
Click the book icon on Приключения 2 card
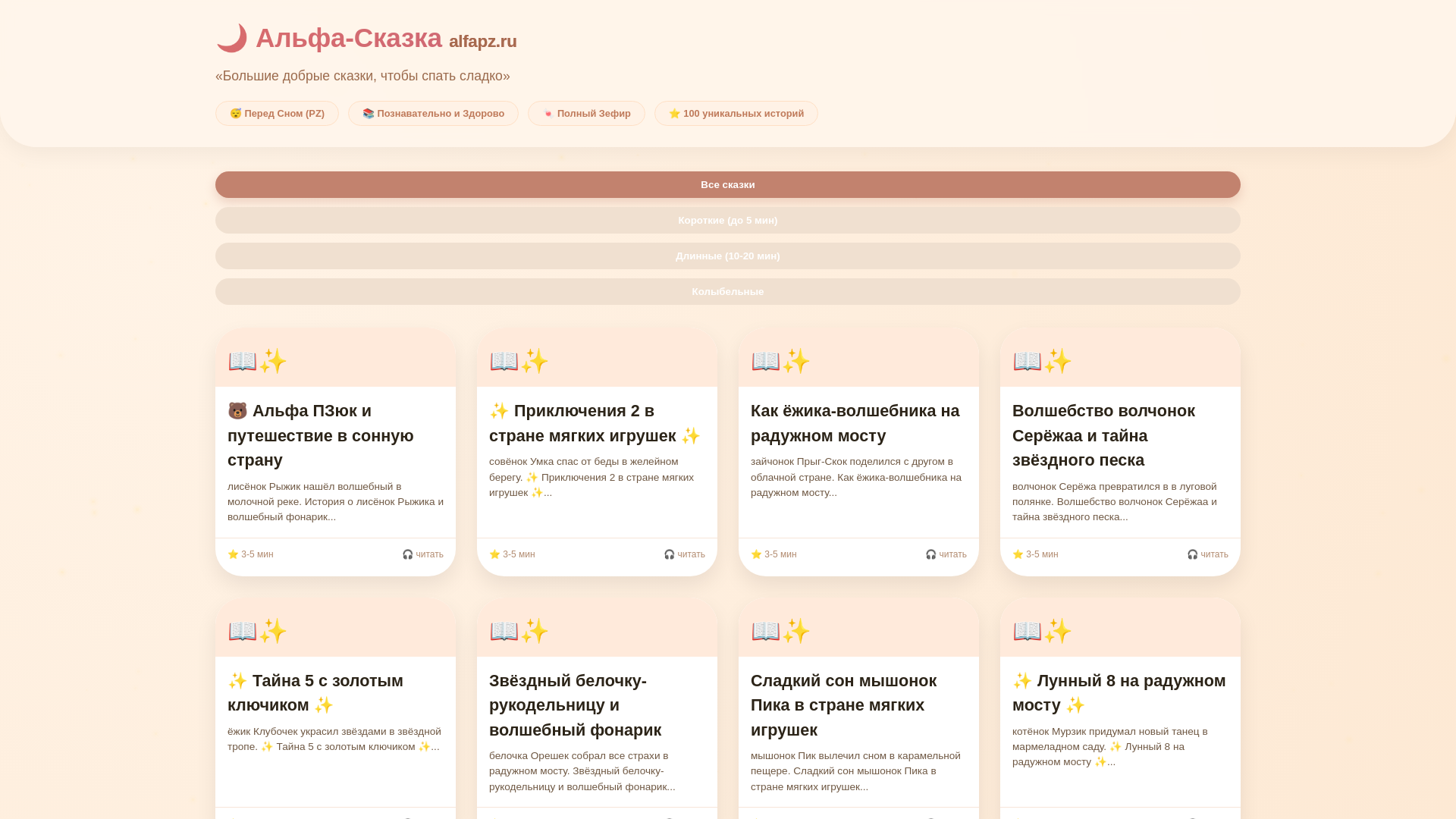pos(504,361)
